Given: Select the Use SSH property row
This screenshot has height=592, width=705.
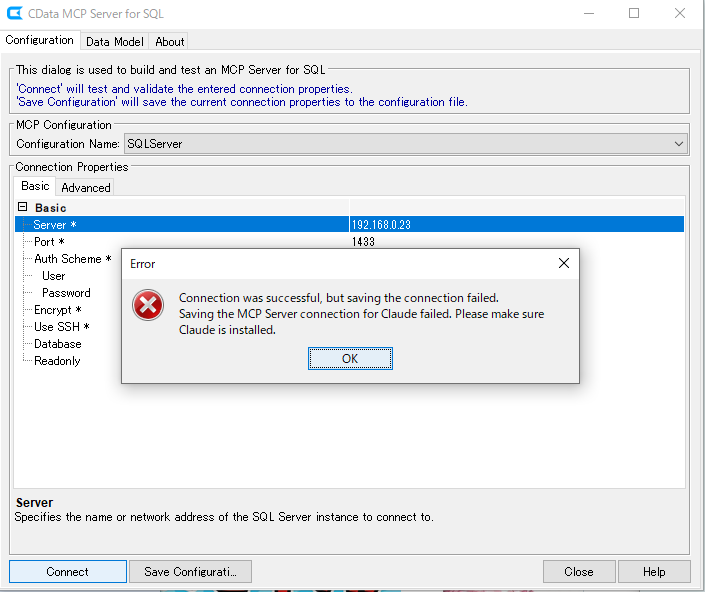Looking at the screenshot, I should click(62, 326).
